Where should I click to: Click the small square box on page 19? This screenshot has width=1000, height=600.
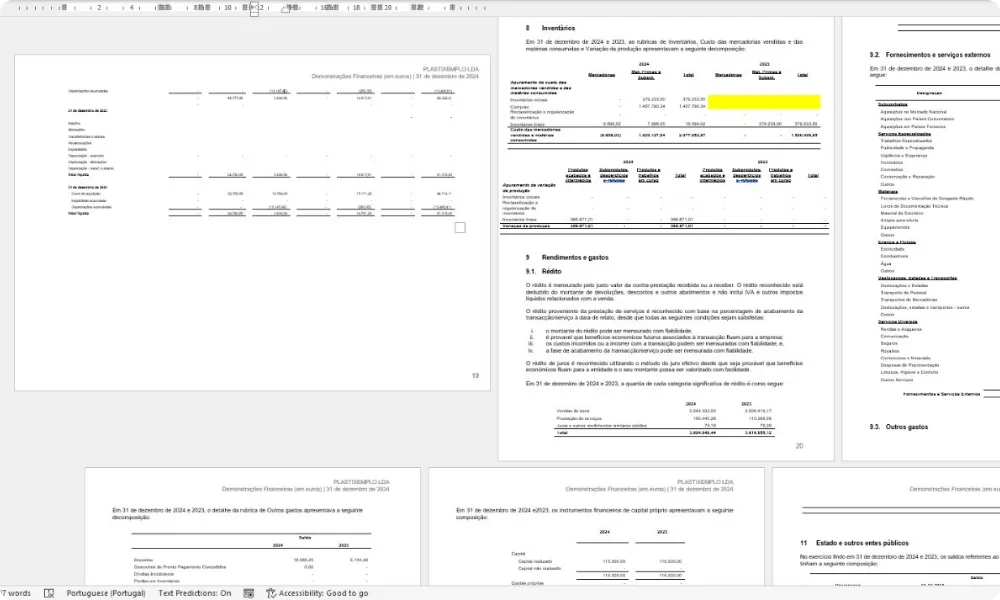pyautogui.click(x=460, y=228)
